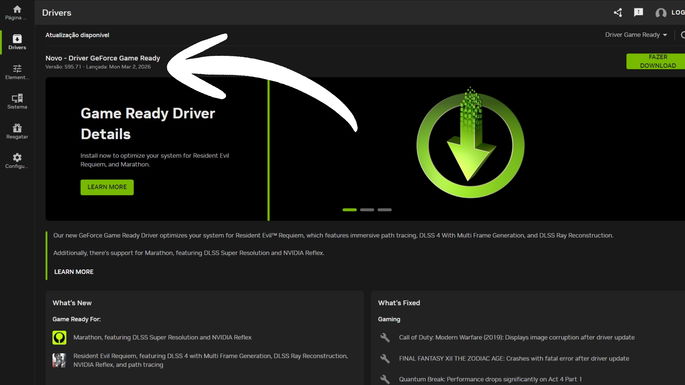This screenshot has width=685, height=385.
Task: Click the green download arrow banner graphic
Action: [471, 142]
